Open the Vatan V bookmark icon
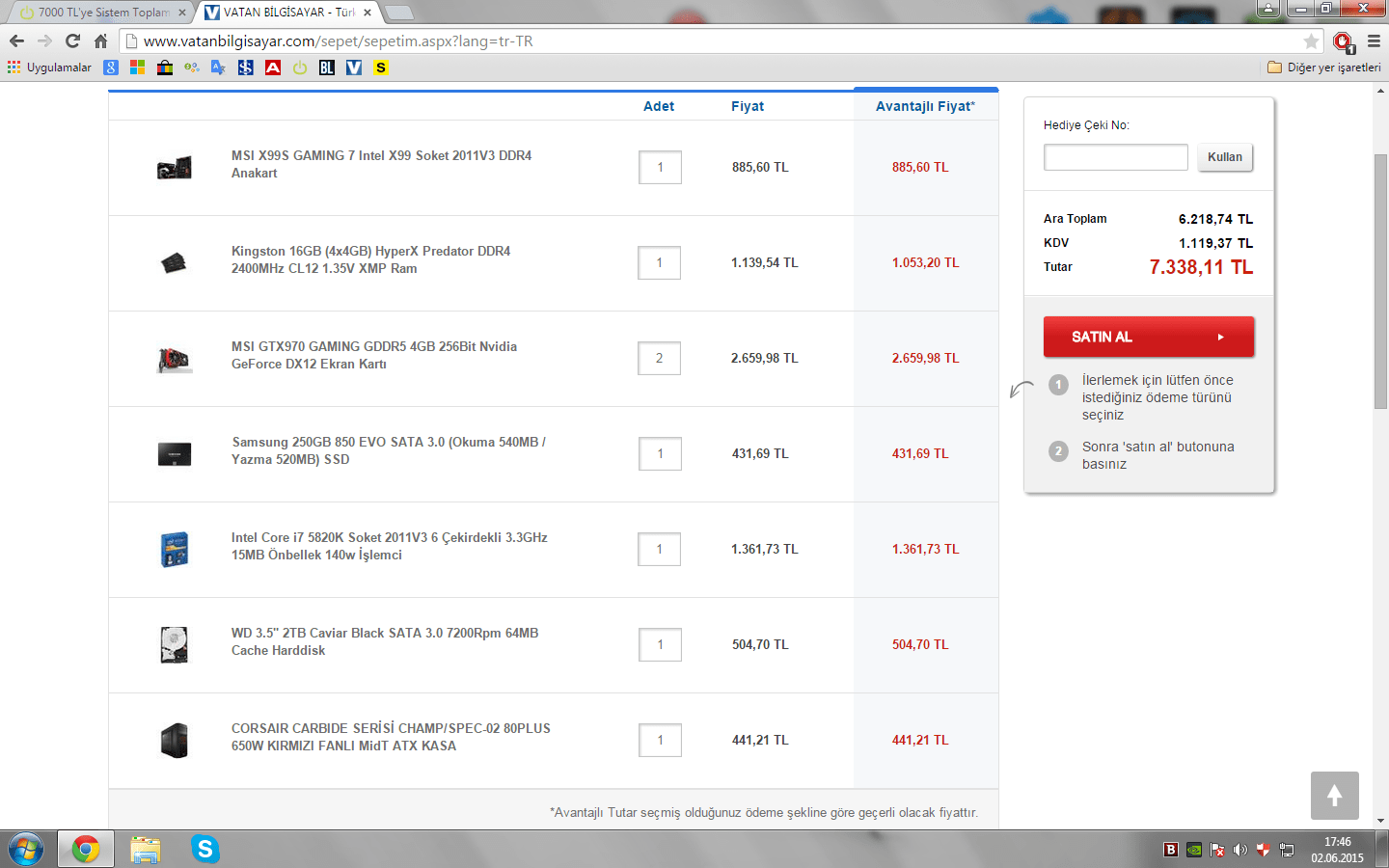This screenshot has height=868, width=1389. (x=354, y=68)
